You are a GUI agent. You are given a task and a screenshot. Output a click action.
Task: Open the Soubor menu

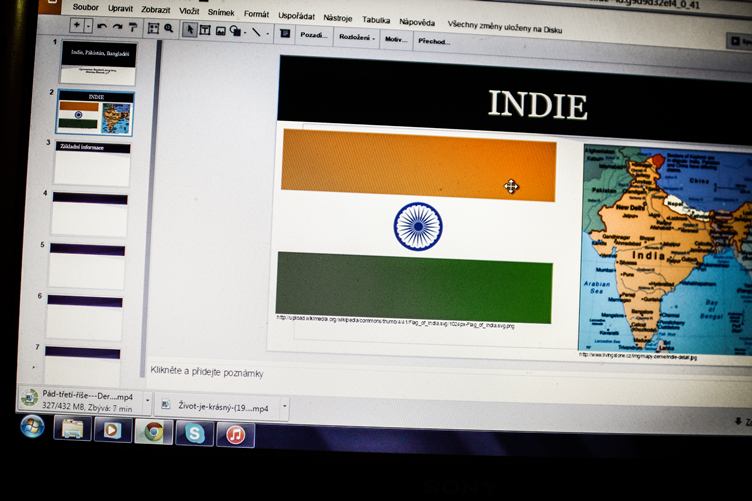86,7
